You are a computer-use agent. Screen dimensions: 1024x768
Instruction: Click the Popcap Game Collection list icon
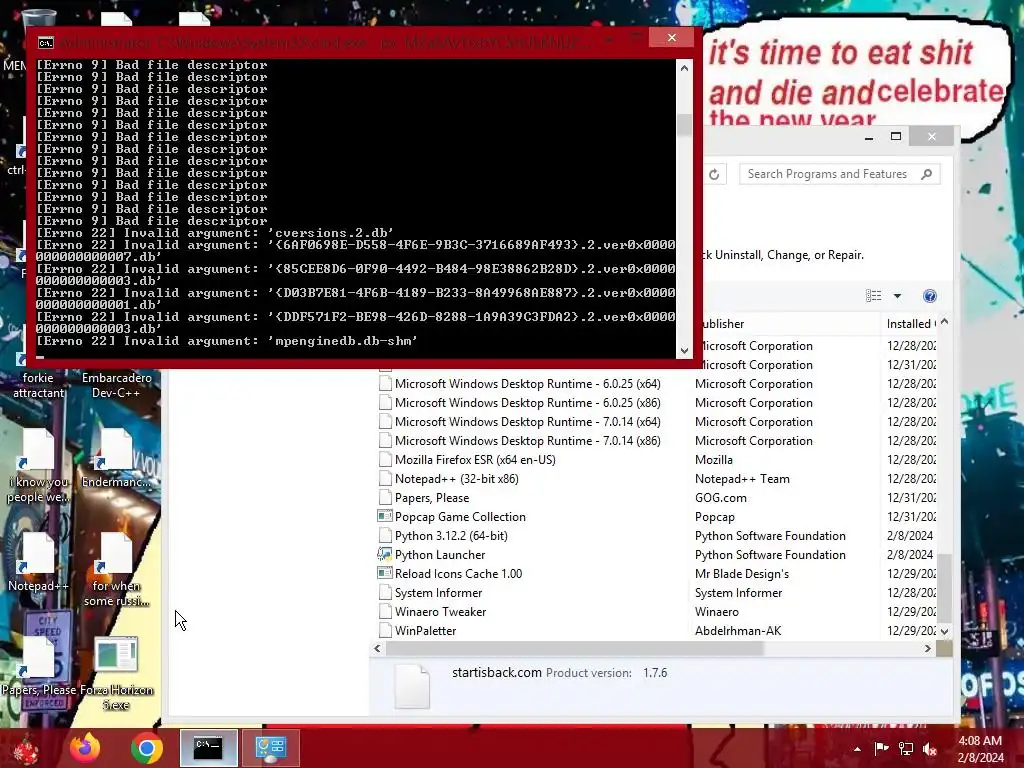(x=385, y=516)
